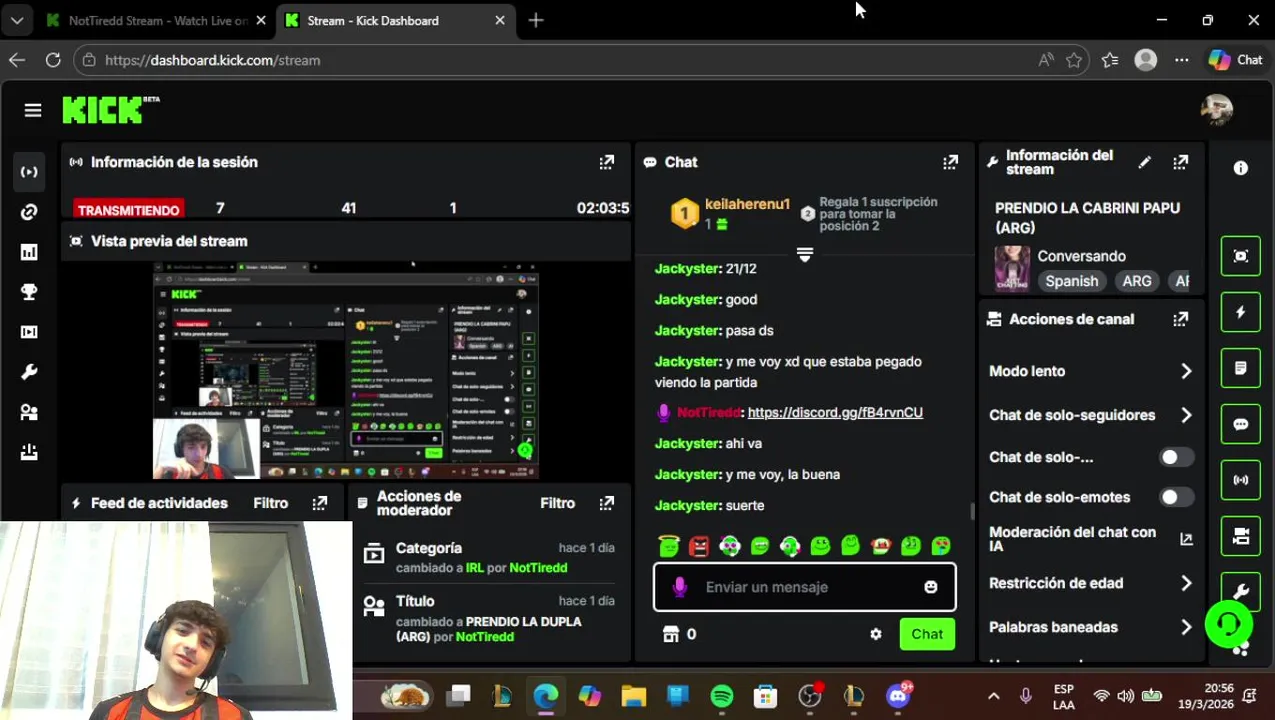
Task: Insert the halo green emote
Action: (669, 546)
